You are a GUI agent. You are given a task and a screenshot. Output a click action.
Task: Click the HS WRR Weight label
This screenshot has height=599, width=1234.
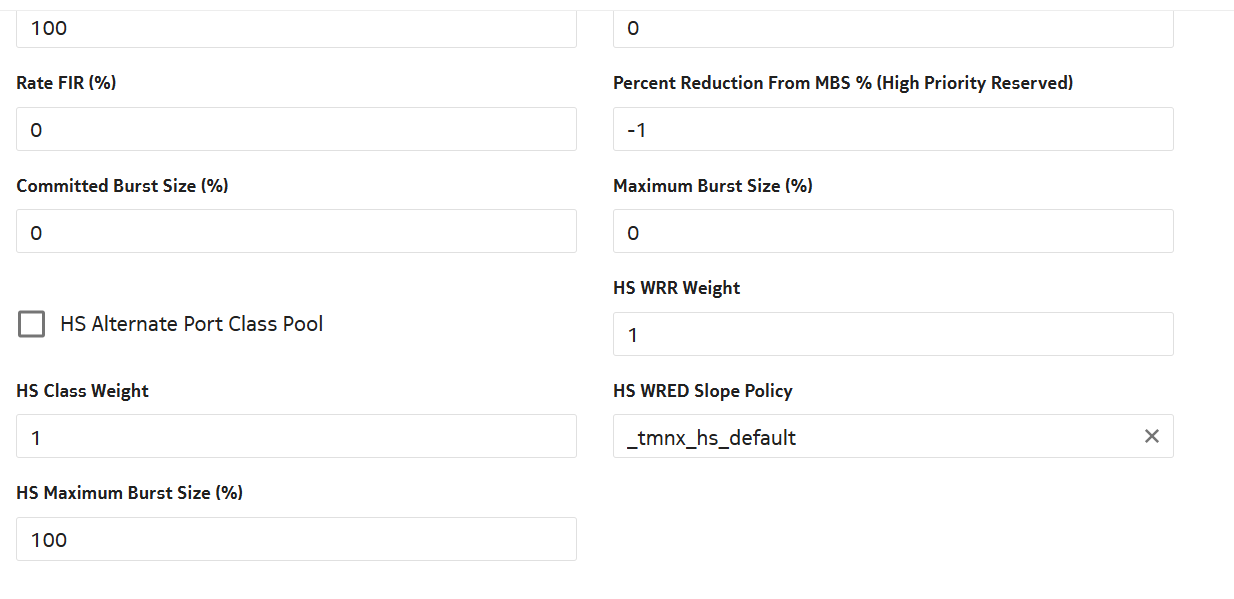[x=676, y=288]
